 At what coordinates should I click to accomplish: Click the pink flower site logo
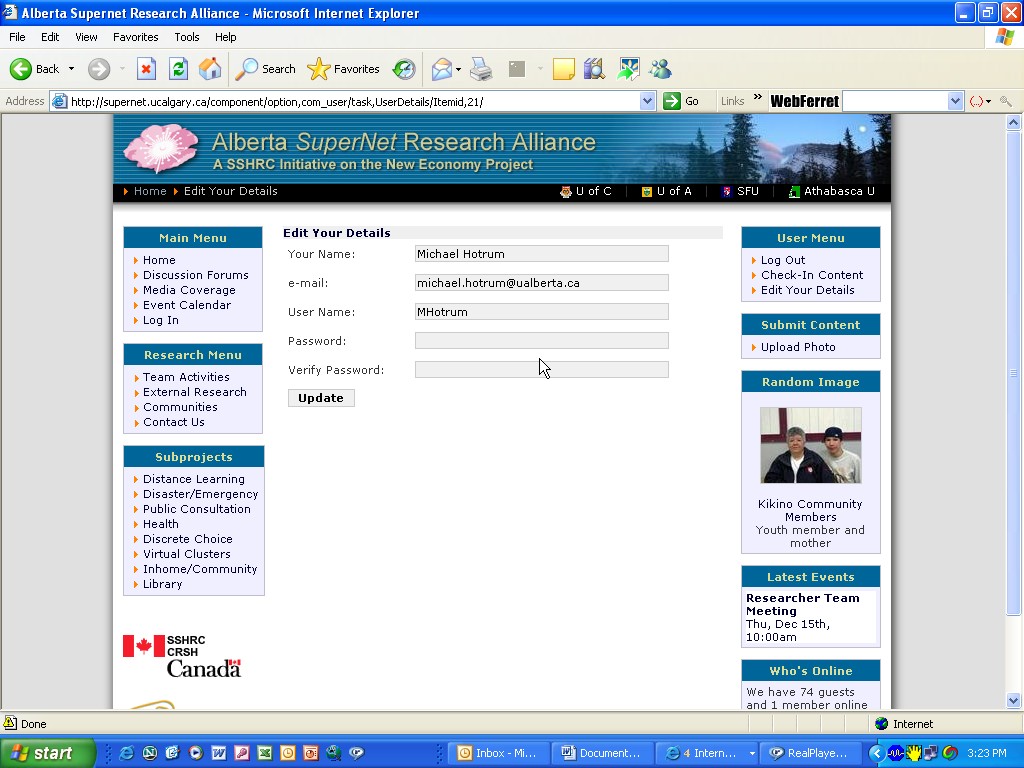point(161,148)
